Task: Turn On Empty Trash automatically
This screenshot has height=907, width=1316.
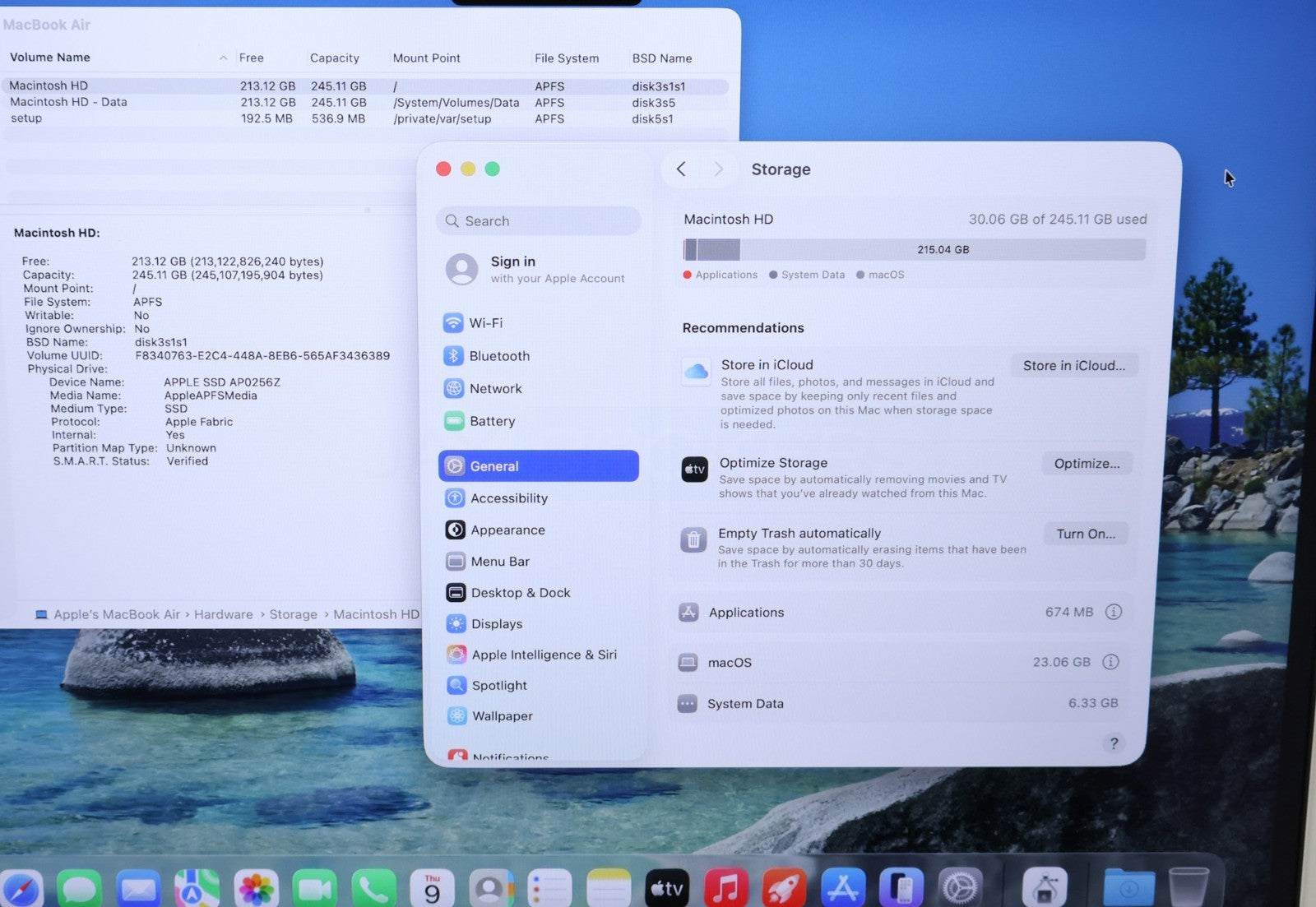Action: pyautogui.click(x=1086, y=534)
